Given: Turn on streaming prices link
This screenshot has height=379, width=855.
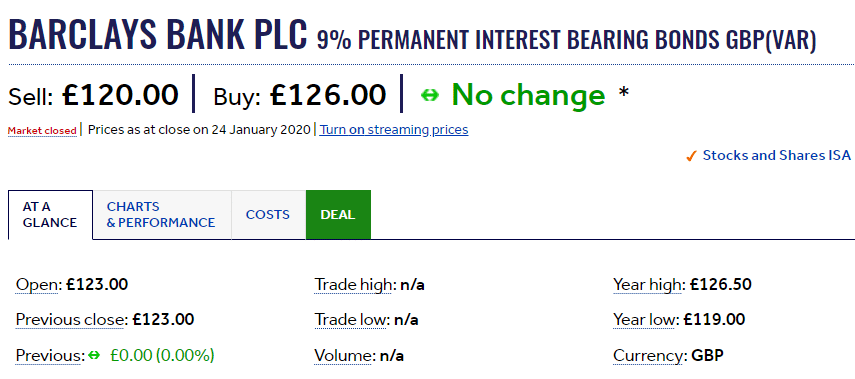Looking at the screenshot, I should click(394, 130).
